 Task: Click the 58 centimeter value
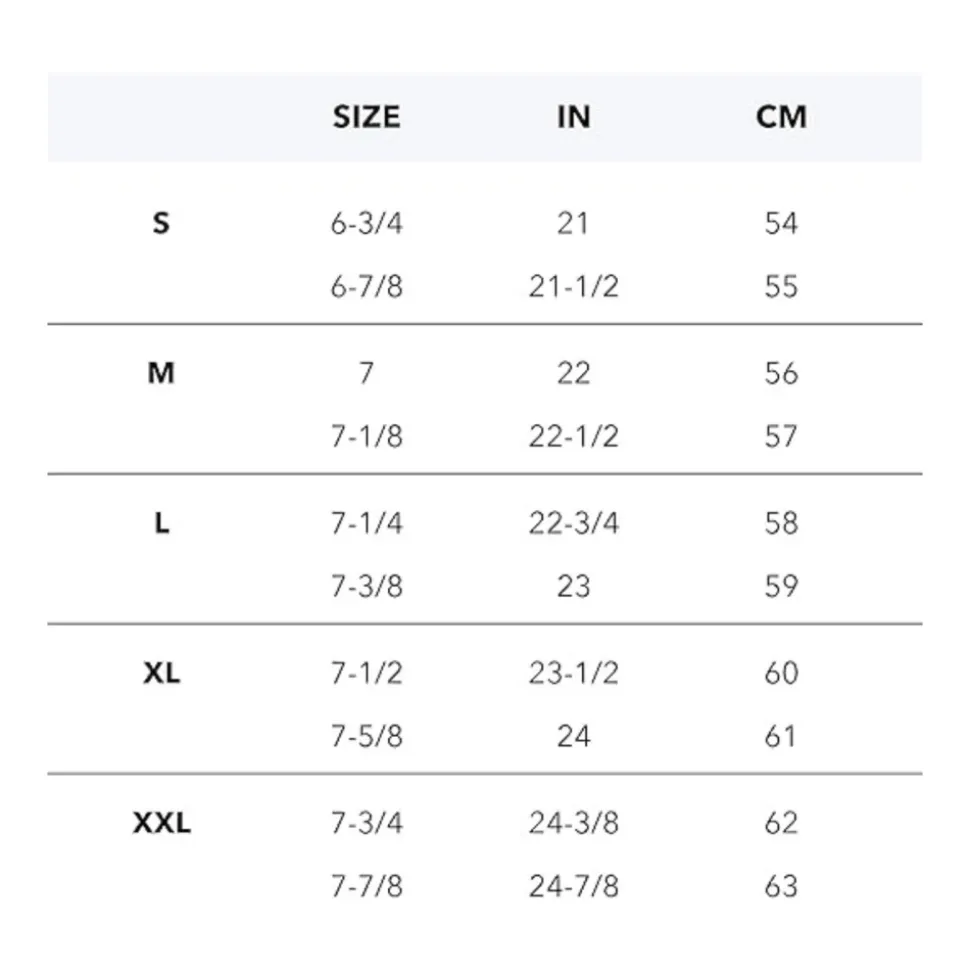[781, 523]
